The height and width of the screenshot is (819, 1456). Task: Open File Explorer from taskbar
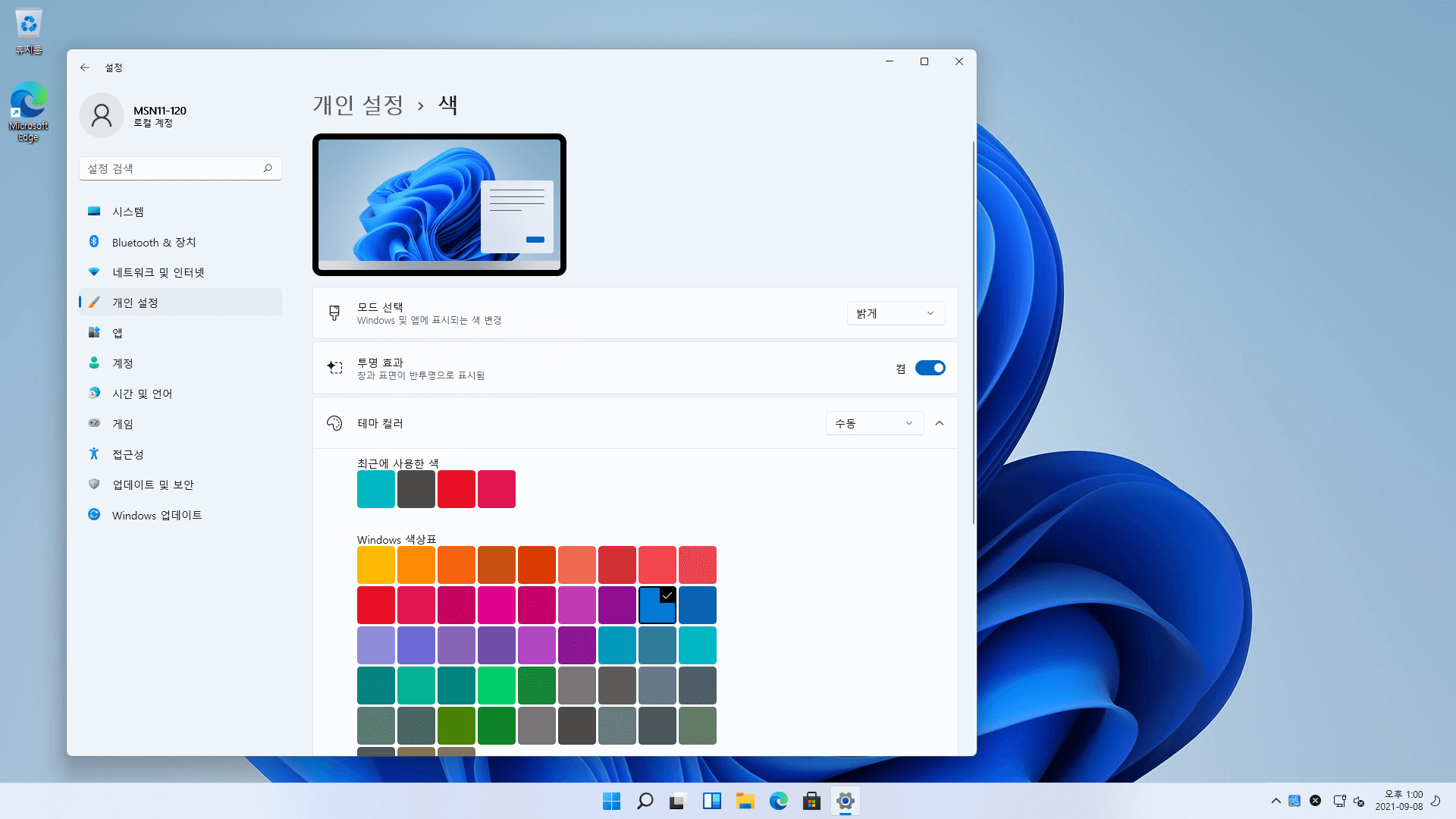tap(745, 801)
